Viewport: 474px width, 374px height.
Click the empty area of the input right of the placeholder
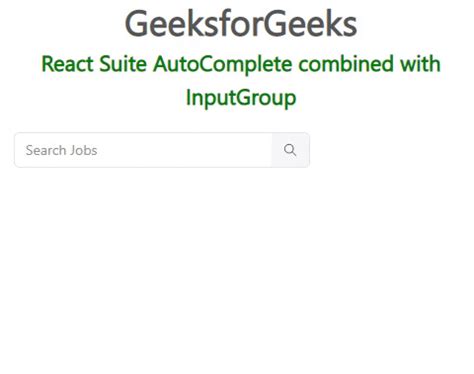pos(184,150)
